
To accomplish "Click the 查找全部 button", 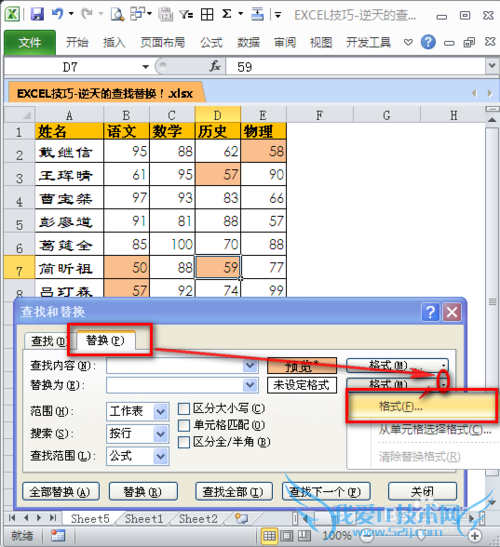I will point(234,492).
